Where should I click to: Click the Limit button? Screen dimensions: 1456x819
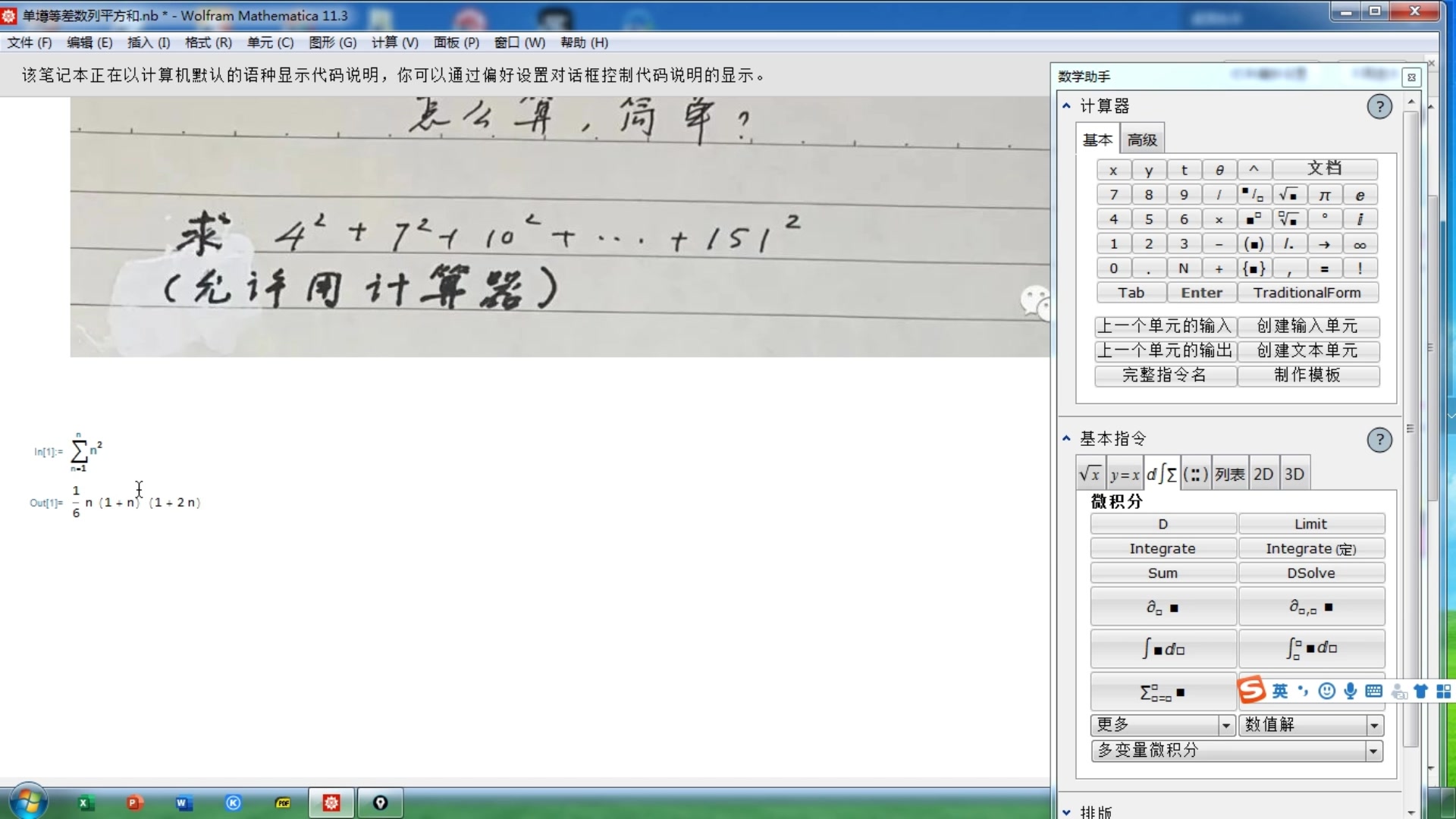point(1311,524)
